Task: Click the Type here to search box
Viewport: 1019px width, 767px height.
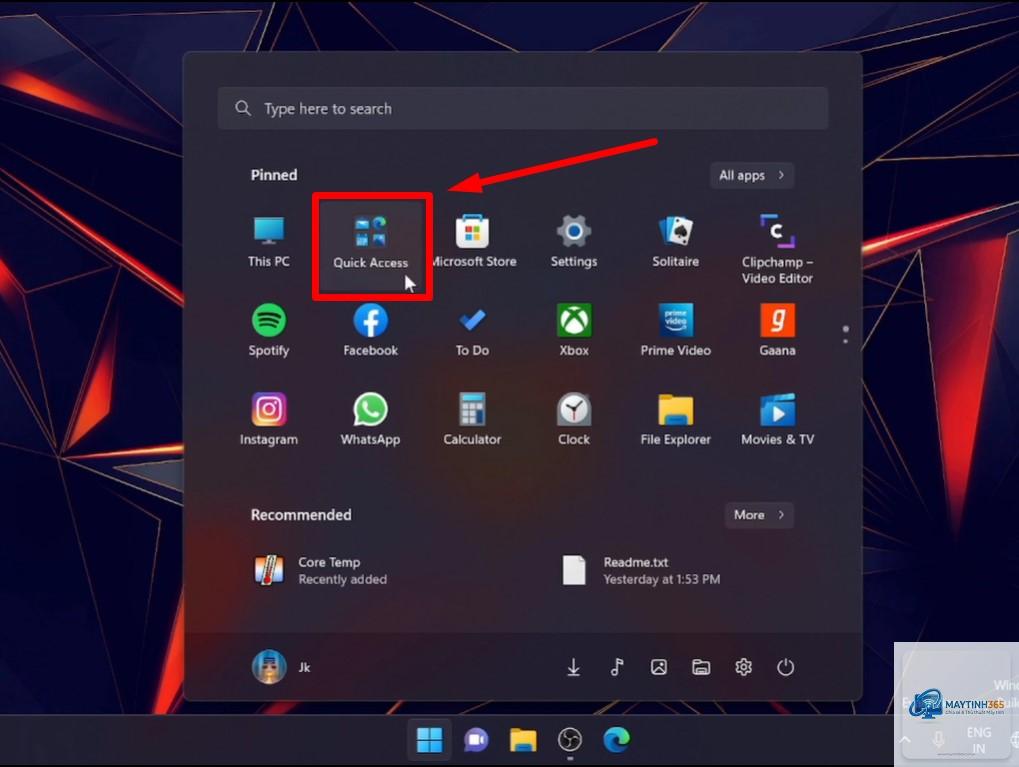Action: point(523,109)
